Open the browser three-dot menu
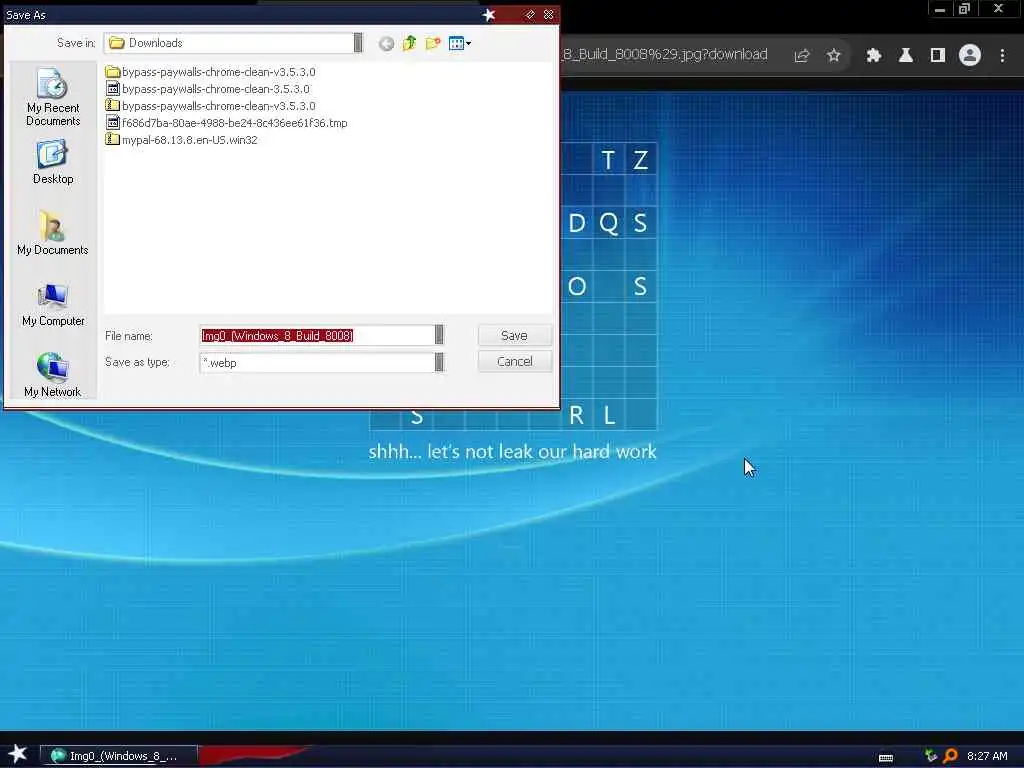This screenshot has width=1024, height=768. pos(1002,56)
